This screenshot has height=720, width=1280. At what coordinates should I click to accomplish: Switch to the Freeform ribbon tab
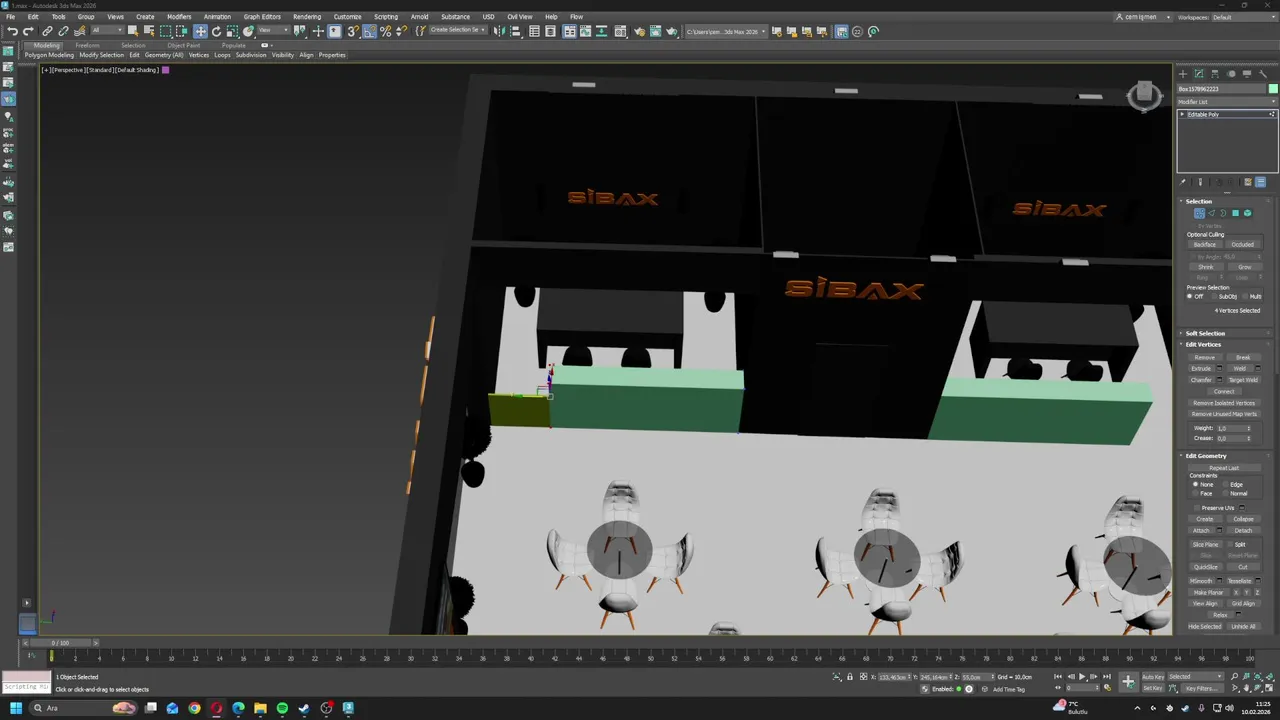87,45
